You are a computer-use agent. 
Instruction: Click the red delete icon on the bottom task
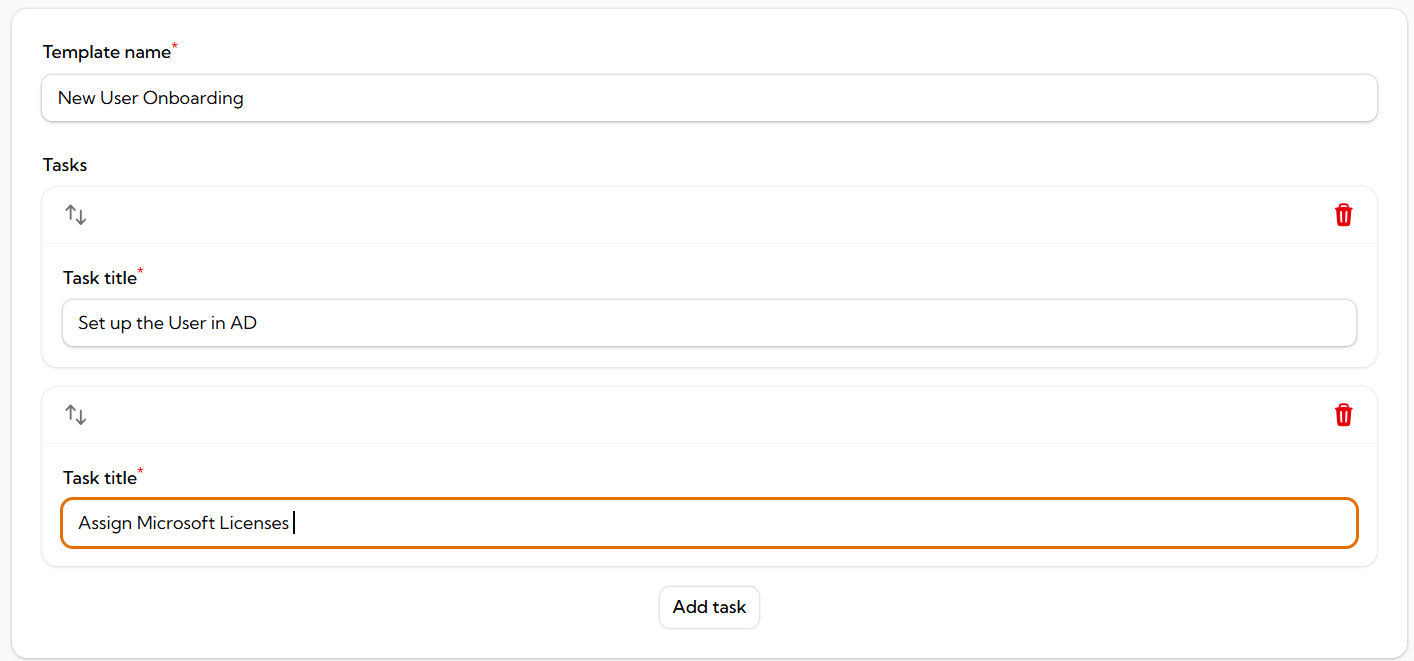pyautogui.click(x=1344, y=414)
